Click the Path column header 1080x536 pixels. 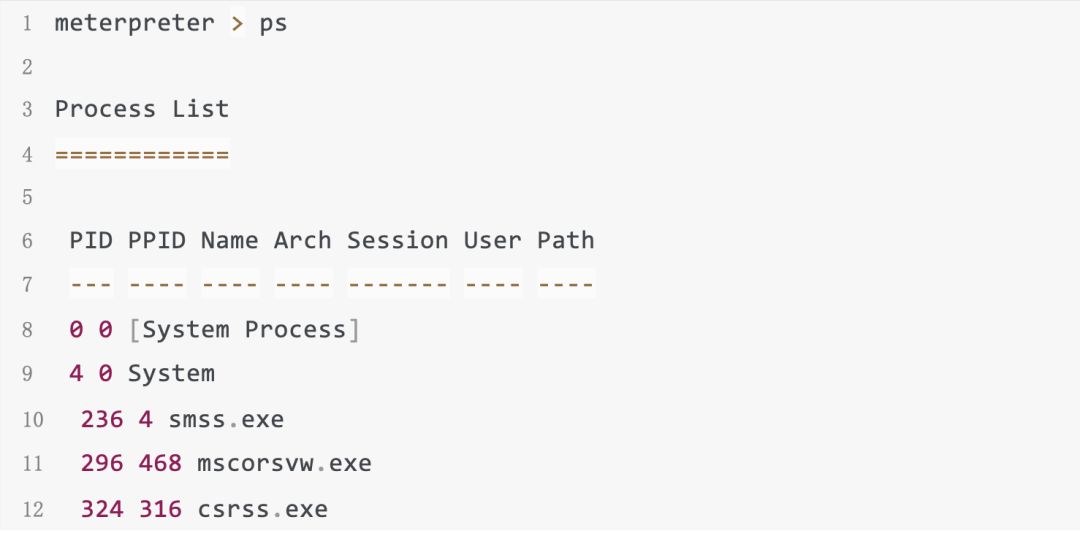pos(566,241)
